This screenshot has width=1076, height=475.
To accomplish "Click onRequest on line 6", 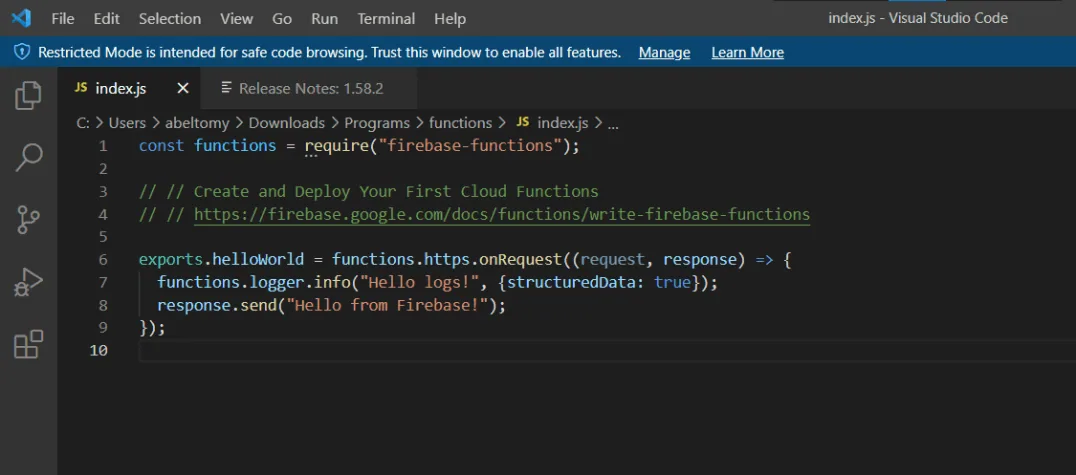I will point(521,259).
